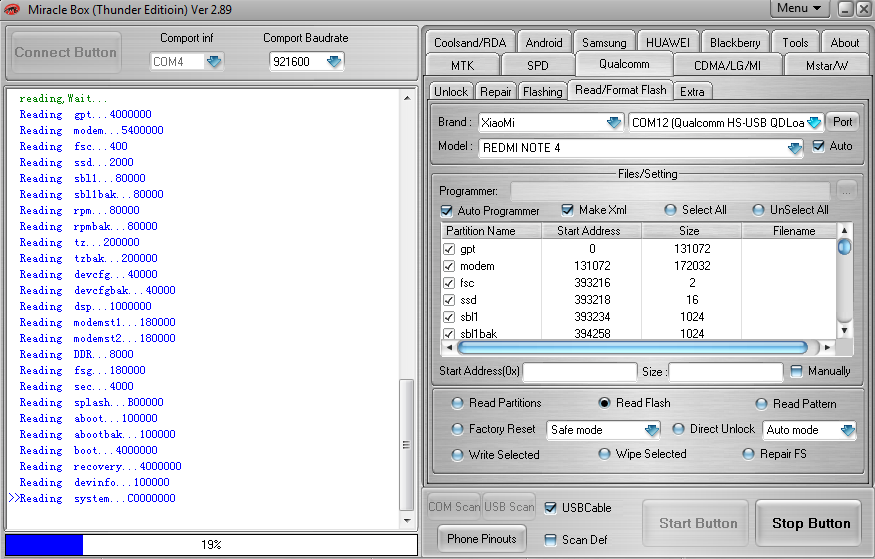The height and width of the screenshot is (559, 875).
Task: Switch to the HUAWEI tab
Action: (x=668, y=42)
